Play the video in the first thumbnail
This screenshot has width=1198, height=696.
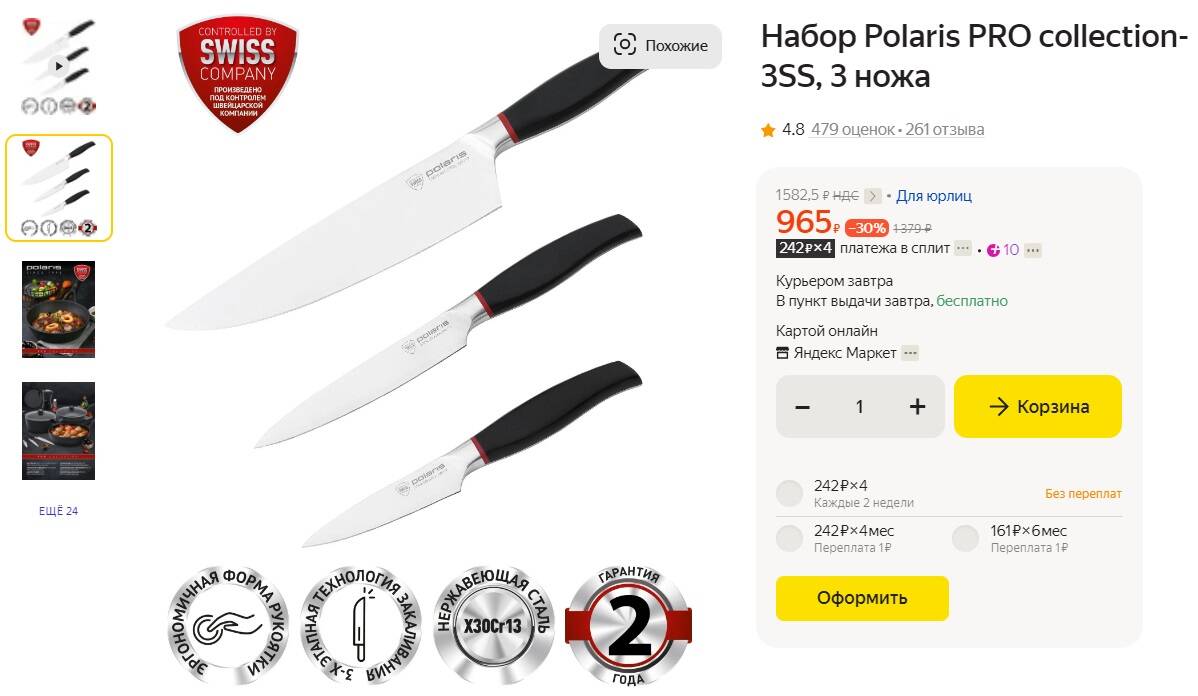click(59, 66)
